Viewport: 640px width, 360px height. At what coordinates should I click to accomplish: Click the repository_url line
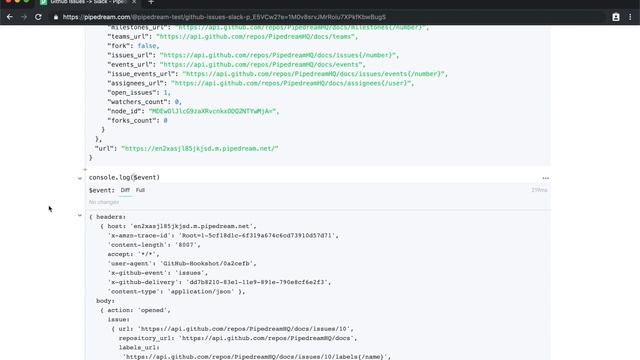click(238, 338)
